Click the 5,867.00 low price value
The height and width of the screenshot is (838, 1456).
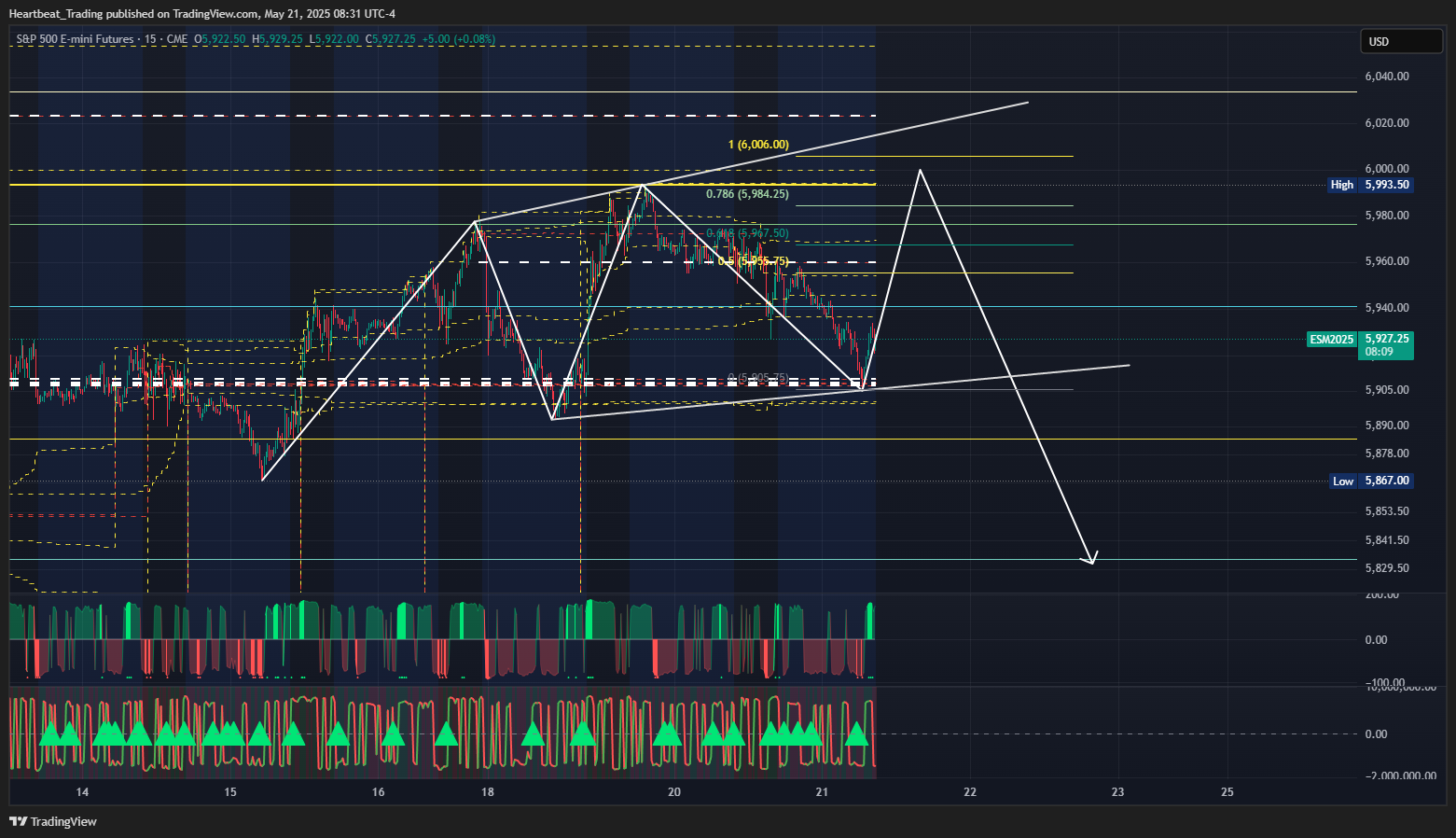click(1386, 481)
